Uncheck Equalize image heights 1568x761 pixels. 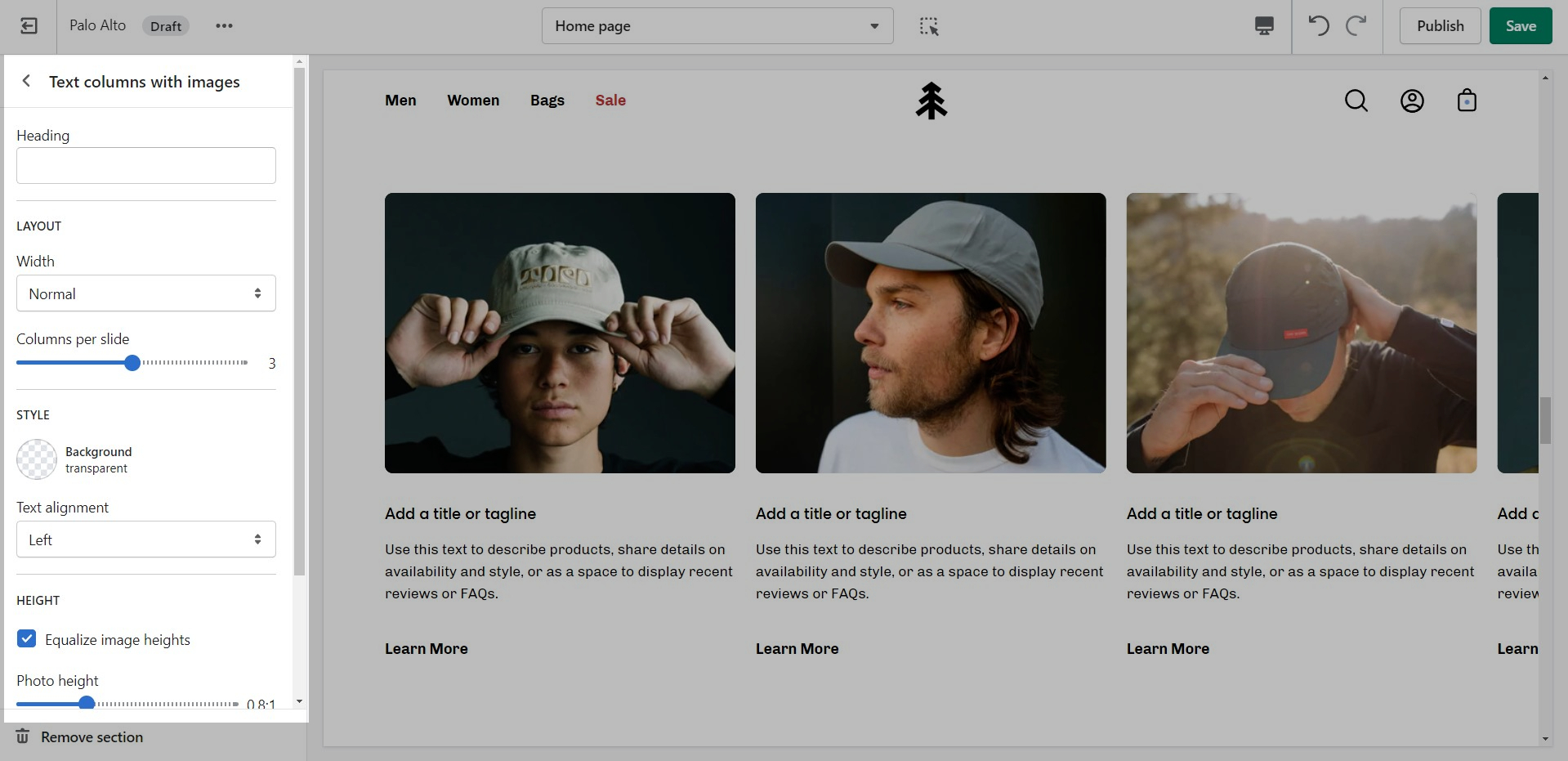pos(27,639)
